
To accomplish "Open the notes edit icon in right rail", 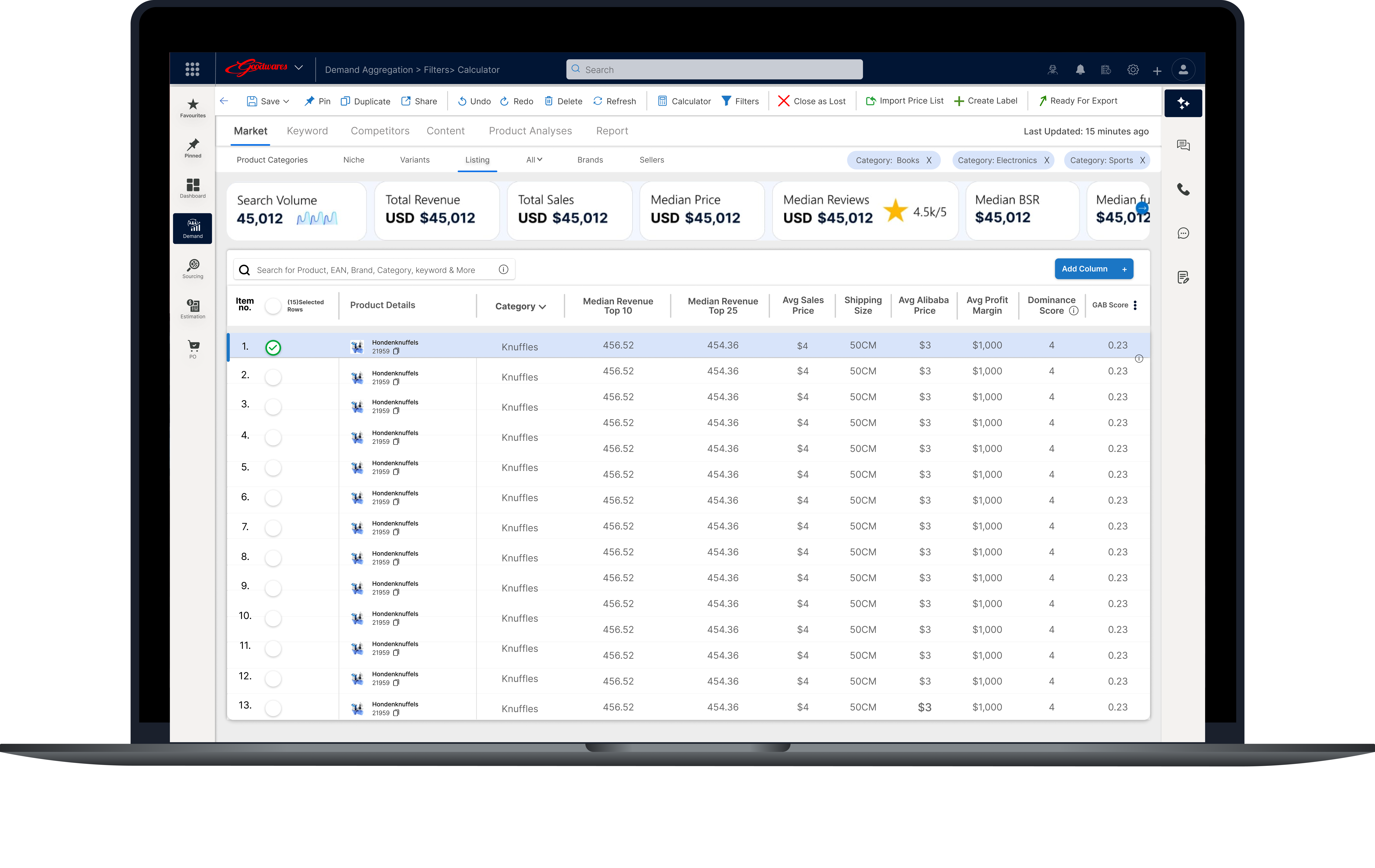I will click(1183, 277).
